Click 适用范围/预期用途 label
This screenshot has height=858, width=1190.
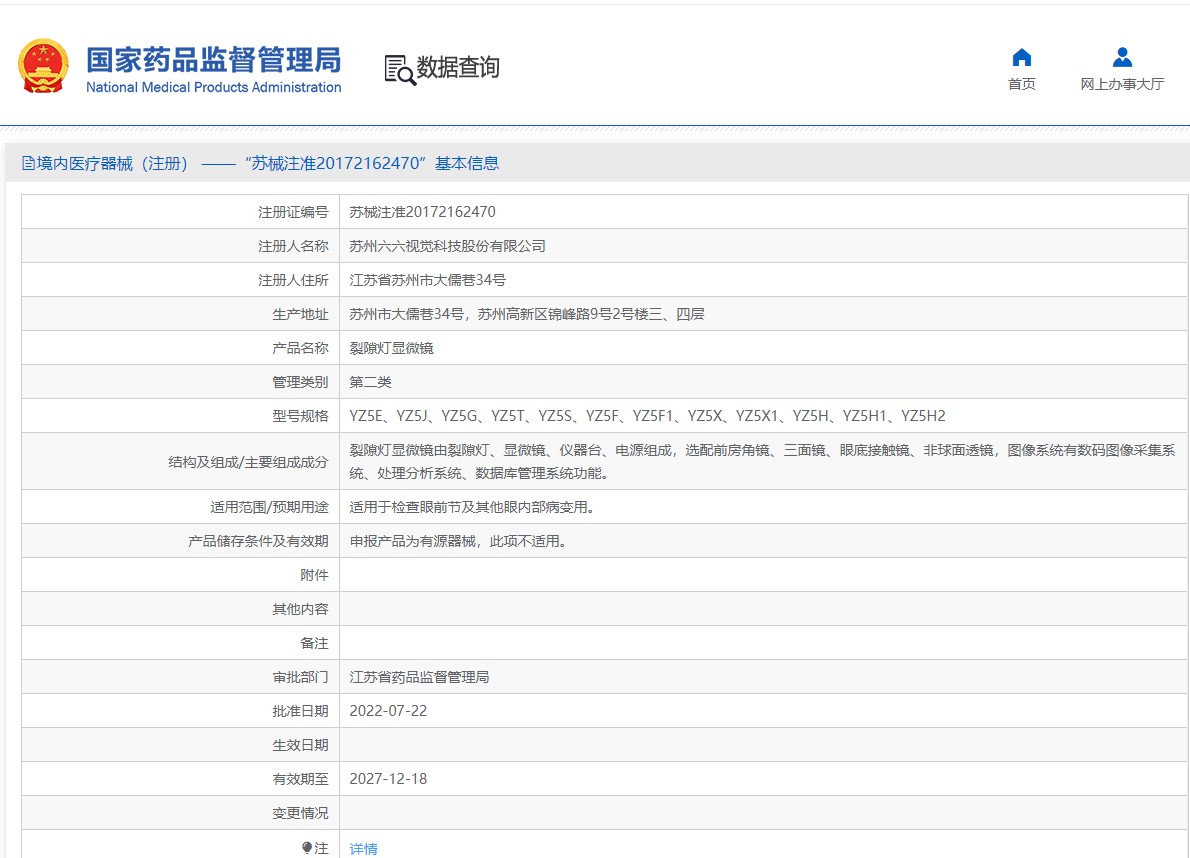click(x=269, y=507)
